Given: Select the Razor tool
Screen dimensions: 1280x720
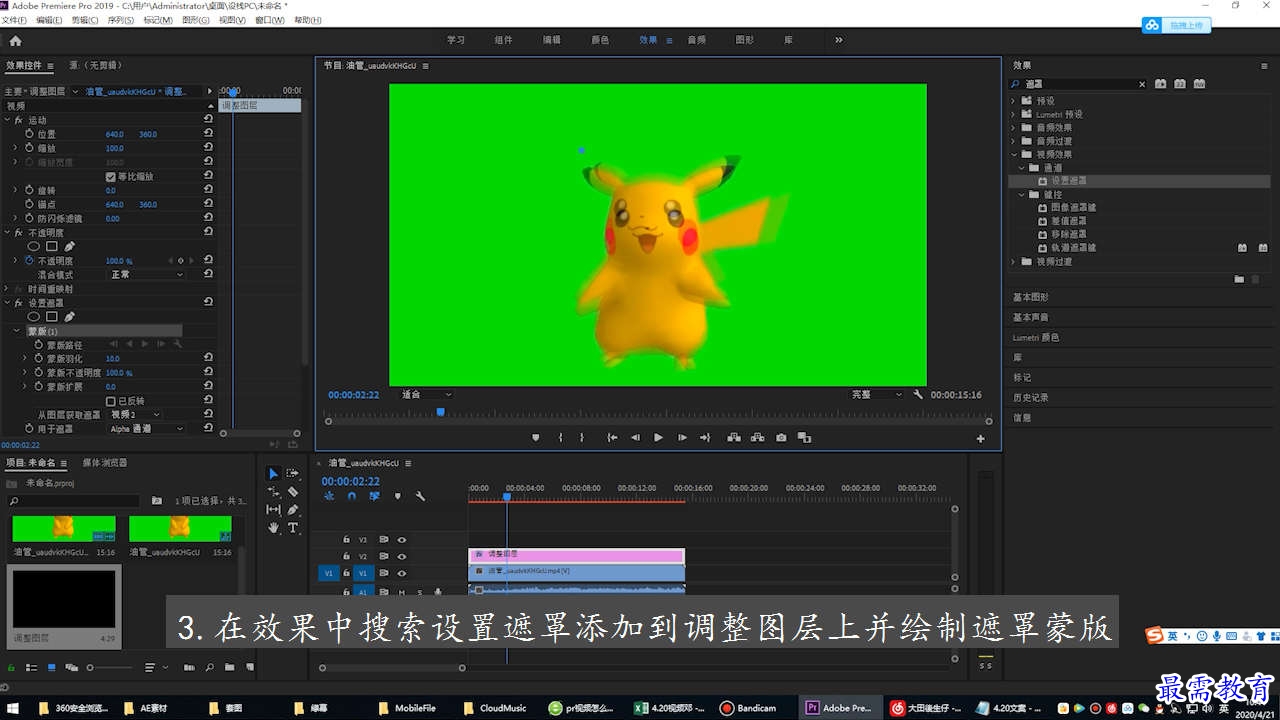Looking at the screenshot, I should pos(293,491).
